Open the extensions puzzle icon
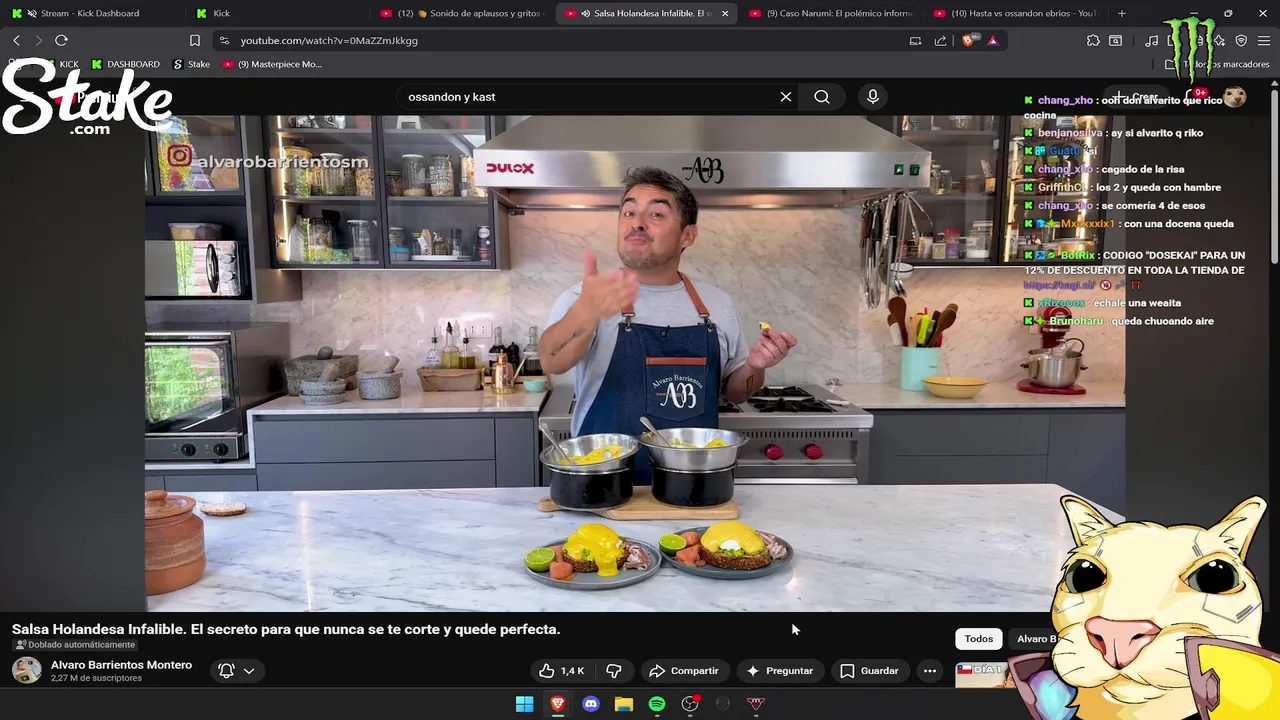1280x720 pixels. coord(1093,41)
